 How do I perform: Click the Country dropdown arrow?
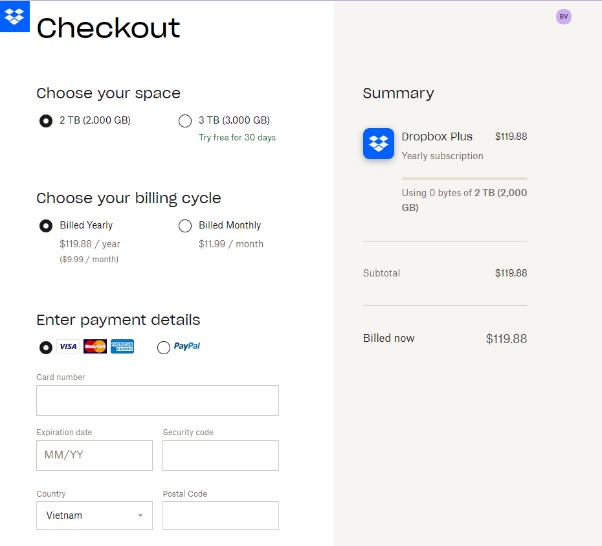141,515
